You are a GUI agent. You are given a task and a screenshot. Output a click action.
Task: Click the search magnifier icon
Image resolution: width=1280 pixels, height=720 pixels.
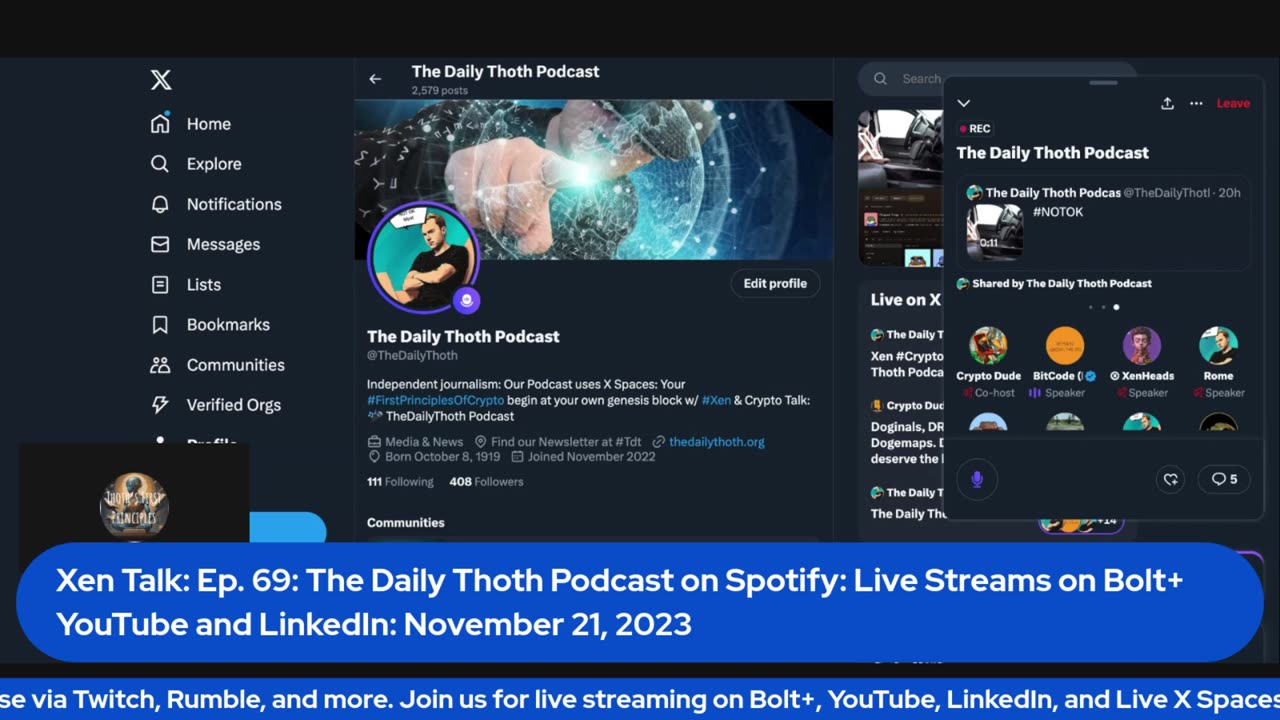[880, 79]
